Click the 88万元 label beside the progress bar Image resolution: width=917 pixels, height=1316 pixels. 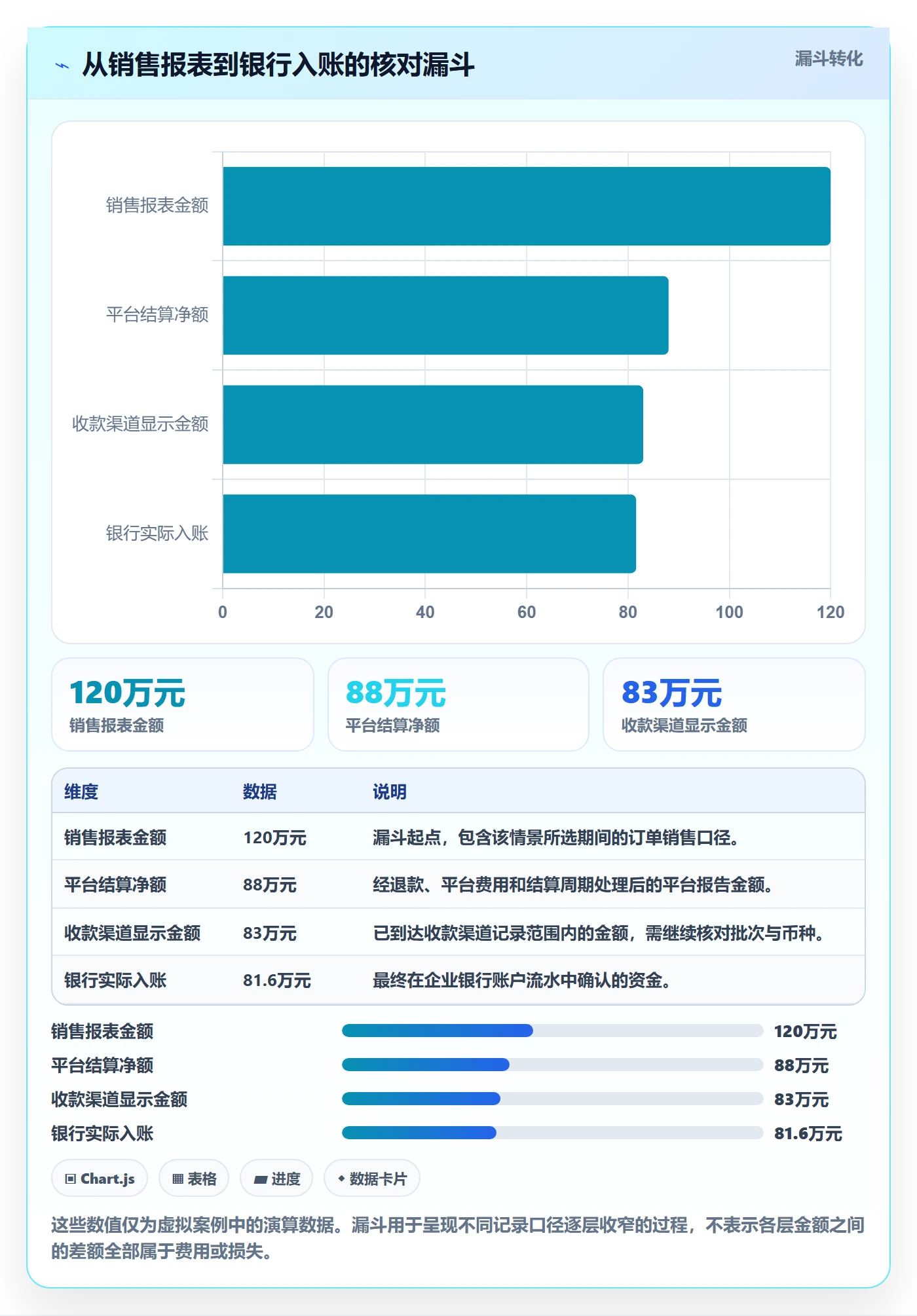pos(801,1065)
